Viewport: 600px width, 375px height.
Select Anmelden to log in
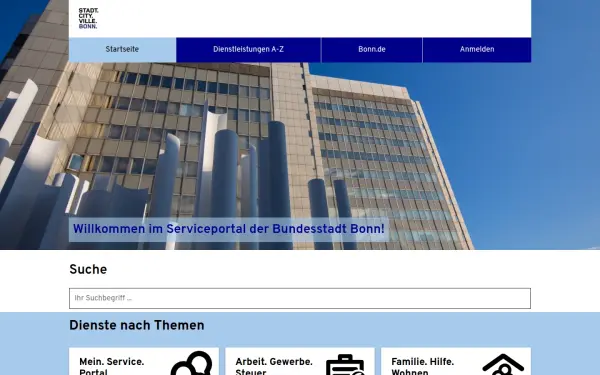[477, 49]
